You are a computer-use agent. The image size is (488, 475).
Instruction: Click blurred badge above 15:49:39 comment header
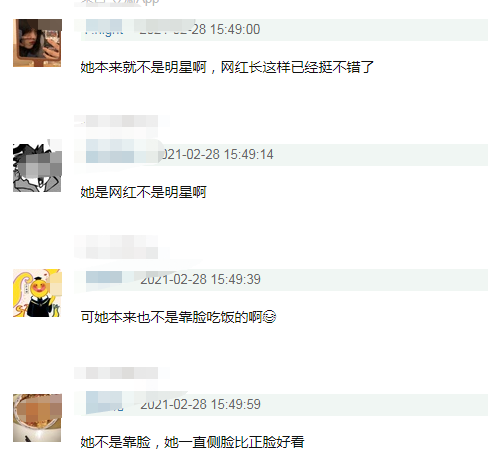click(121, 247)
